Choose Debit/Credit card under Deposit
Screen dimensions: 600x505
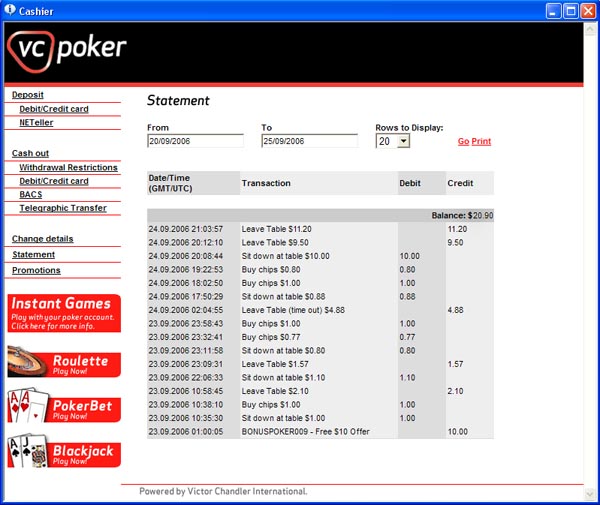(54, 109)
